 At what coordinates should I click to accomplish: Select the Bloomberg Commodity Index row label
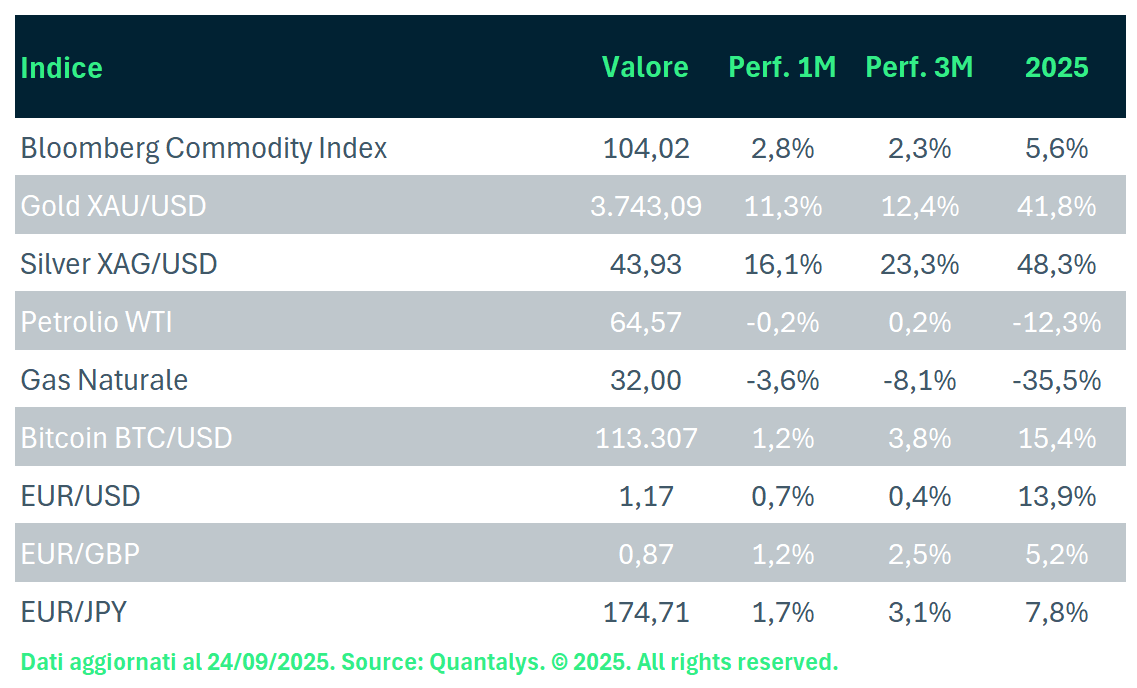point(204,149)
